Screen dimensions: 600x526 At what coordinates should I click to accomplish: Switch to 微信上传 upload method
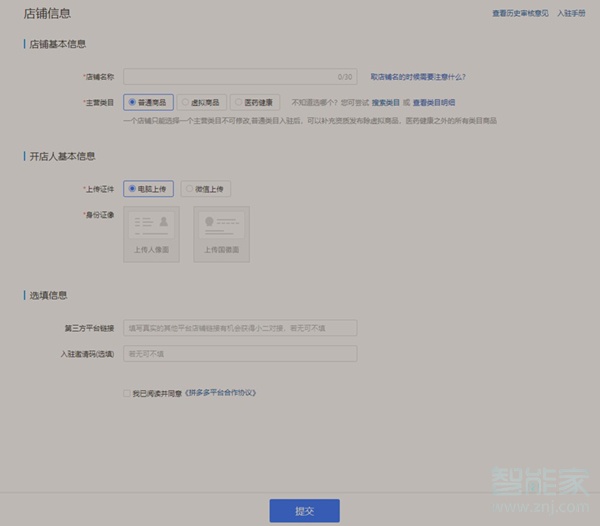pos(206,188)
